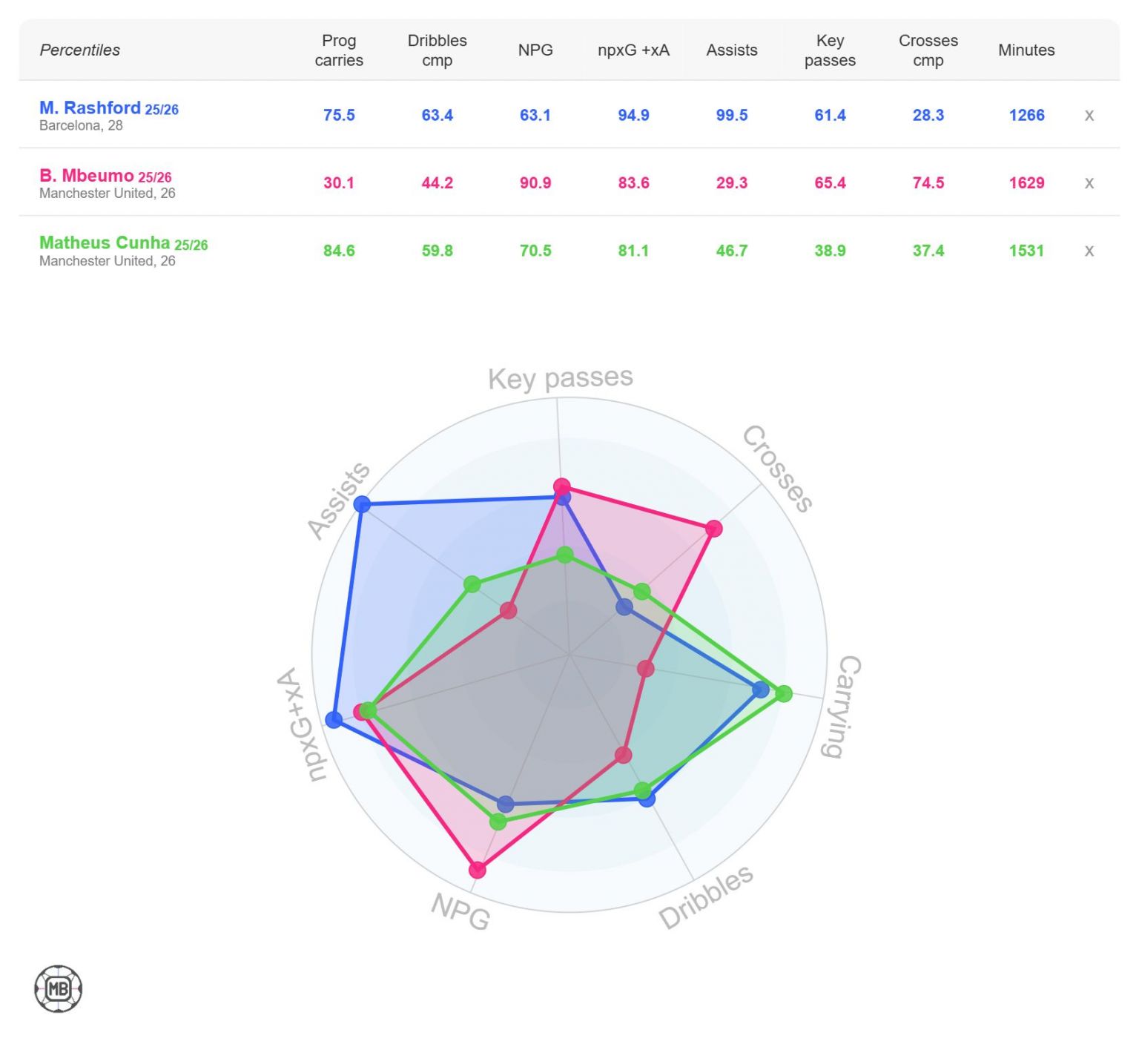The image size is (1139, 1064).
Task: Sort by Prog carries column header
Action: click(x=339, y=50)
